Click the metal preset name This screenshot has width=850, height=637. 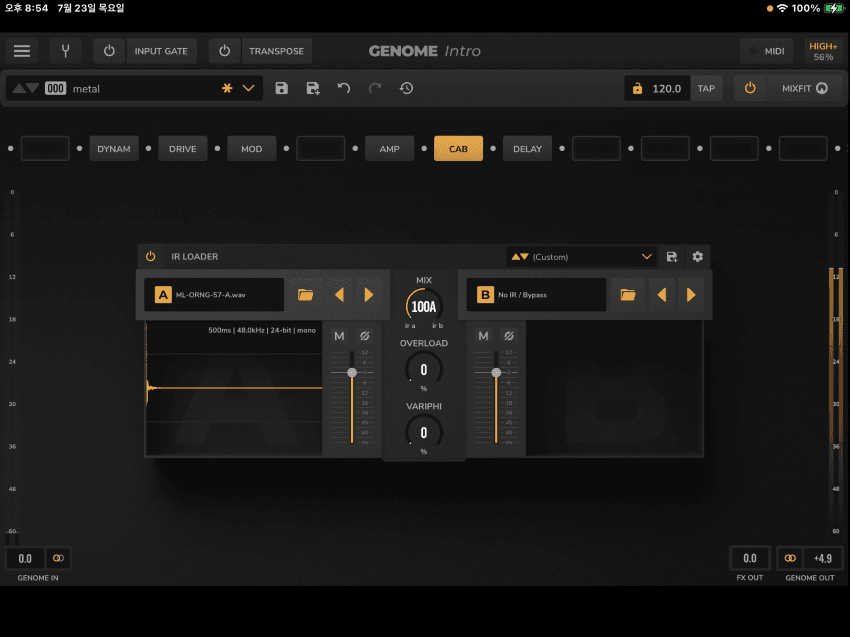(x=86, y=89)
